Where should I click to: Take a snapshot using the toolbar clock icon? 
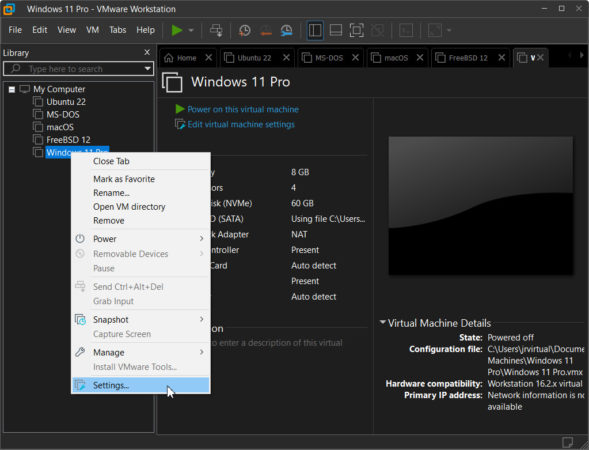coord(245,30)
